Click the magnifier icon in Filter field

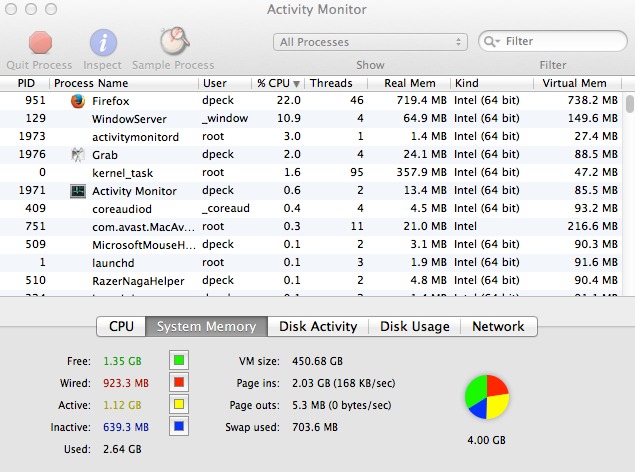click(491, 41)
